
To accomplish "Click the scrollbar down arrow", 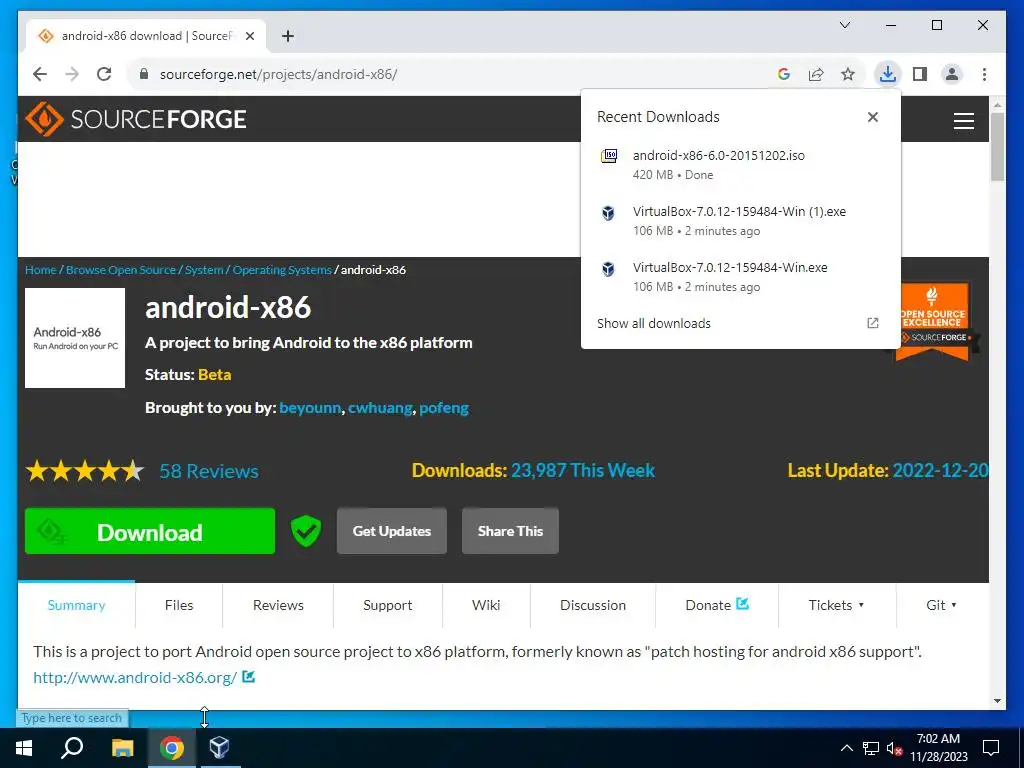I will [997, 701].
